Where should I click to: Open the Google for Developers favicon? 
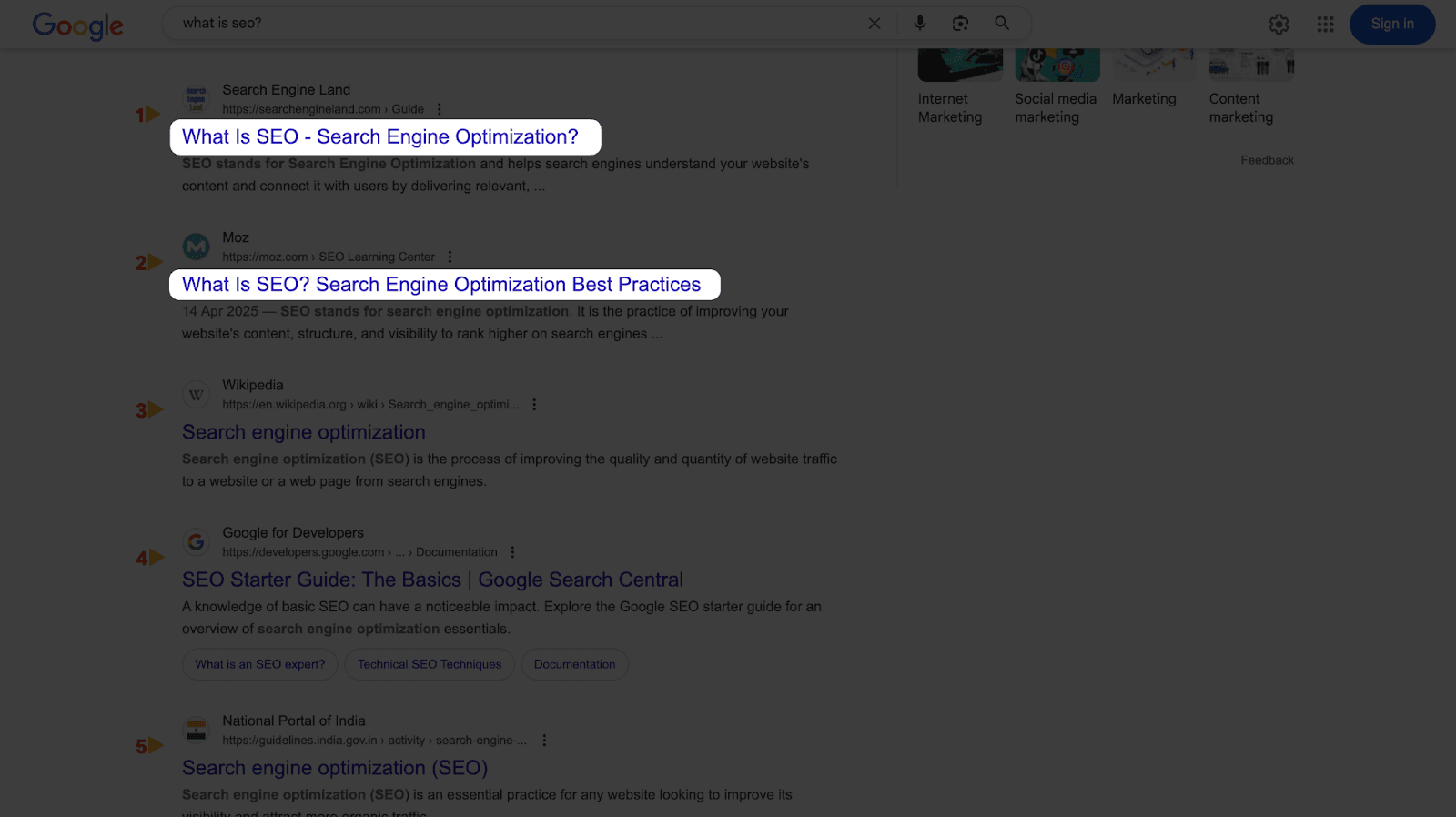point(196,542)
